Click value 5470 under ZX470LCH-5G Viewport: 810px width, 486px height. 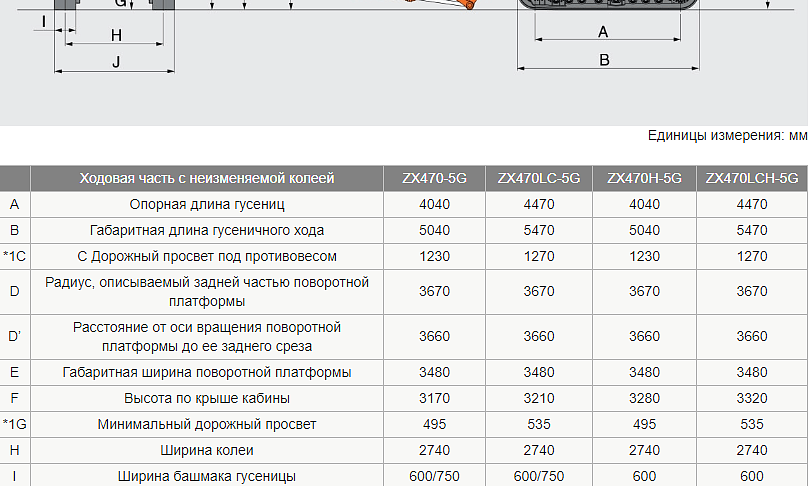(752, 230)
